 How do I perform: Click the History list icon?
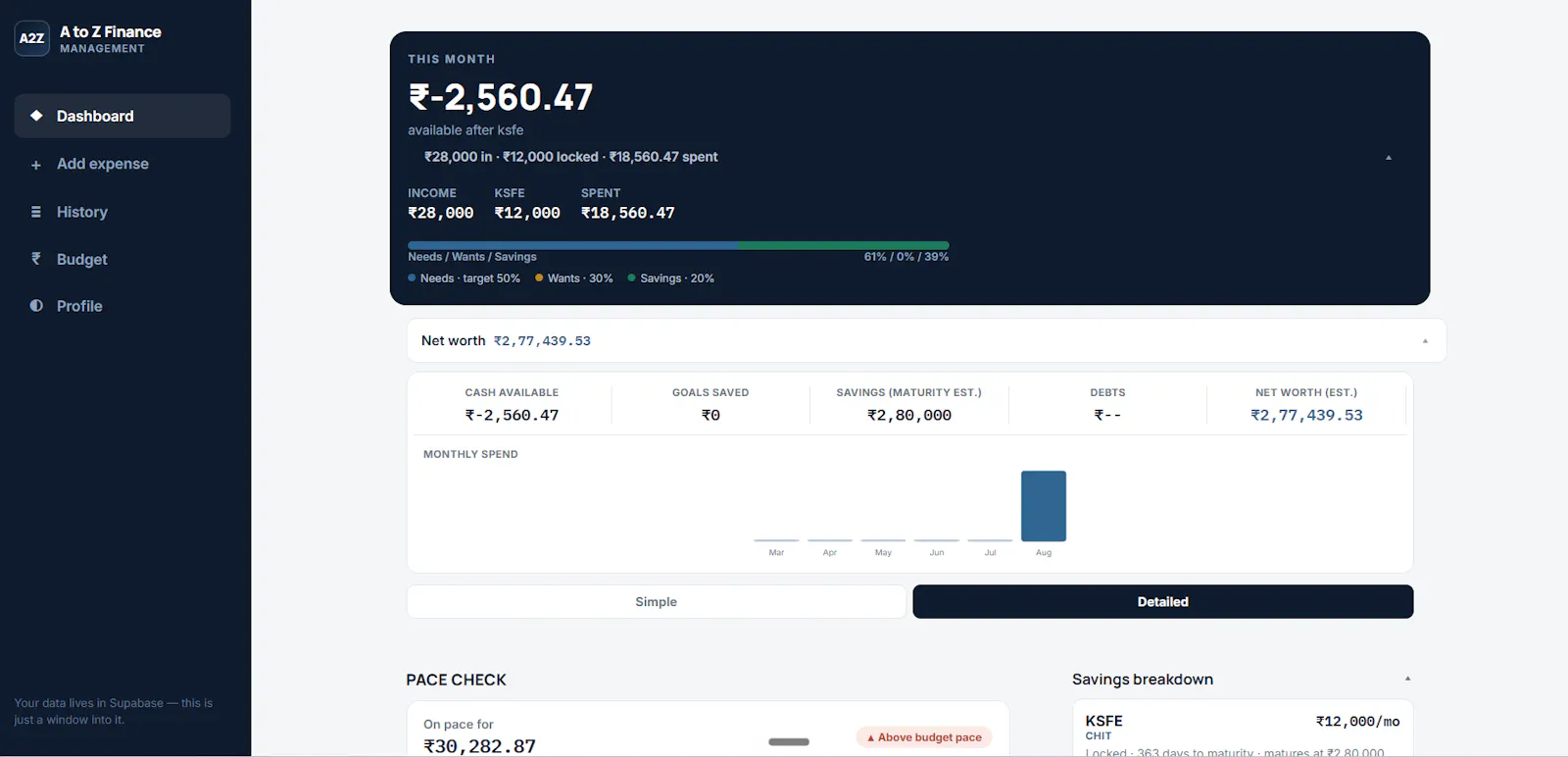(36, 212)
